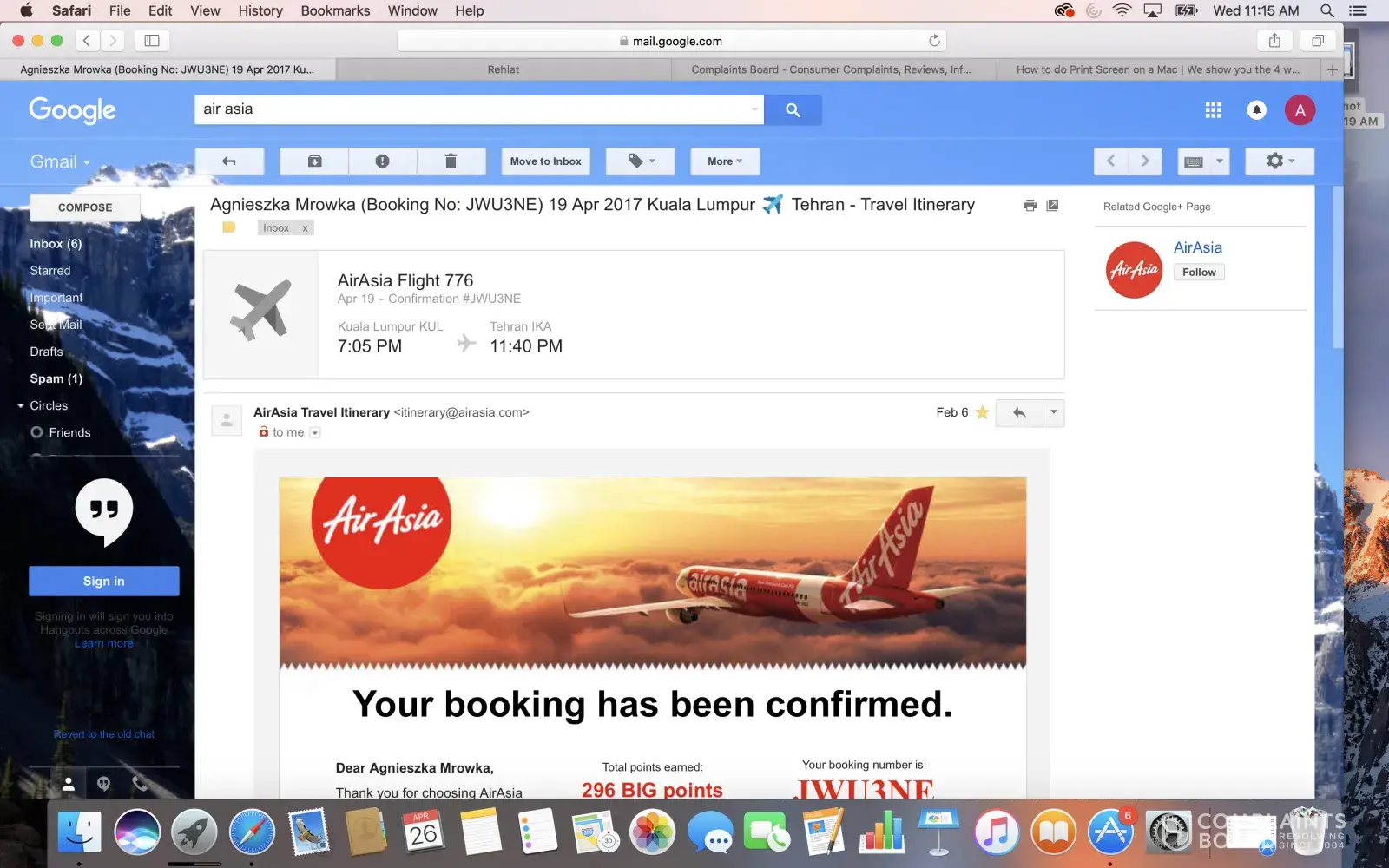Switch to the Complaints Board tab
Screen dimensions: 1389x868
831,69
